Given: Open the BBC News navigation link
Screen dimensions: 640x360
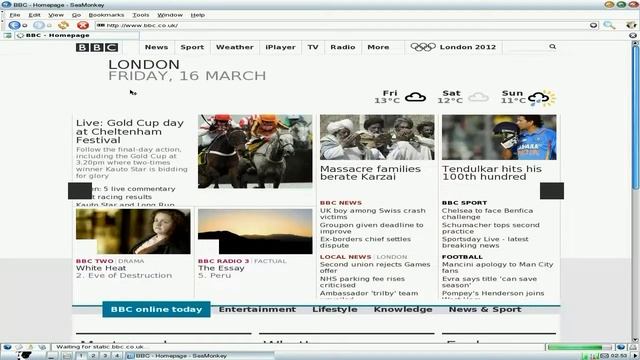Looking at the screenshot, I should pos(156,47).
